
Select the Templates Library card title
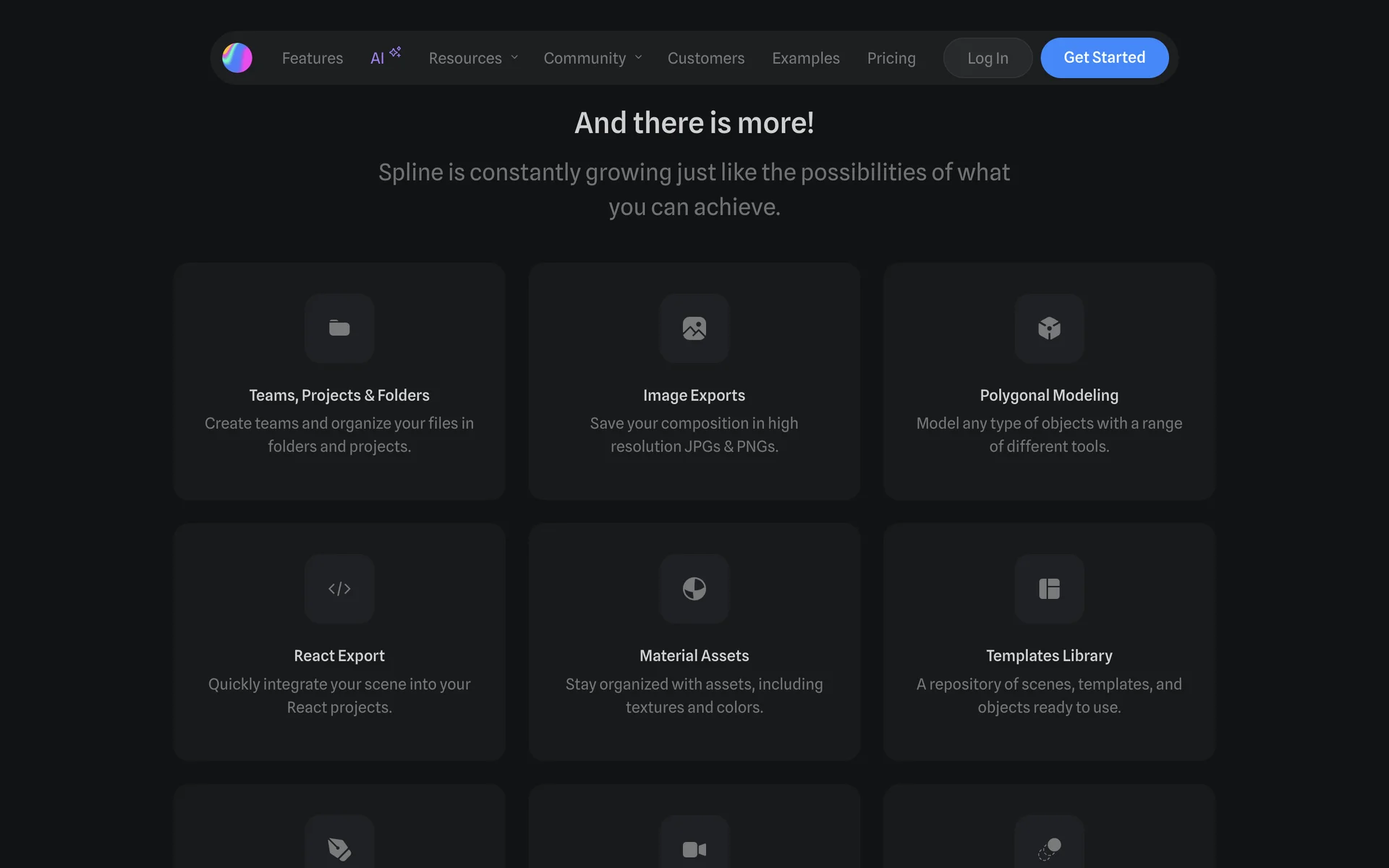[1049, 655]
